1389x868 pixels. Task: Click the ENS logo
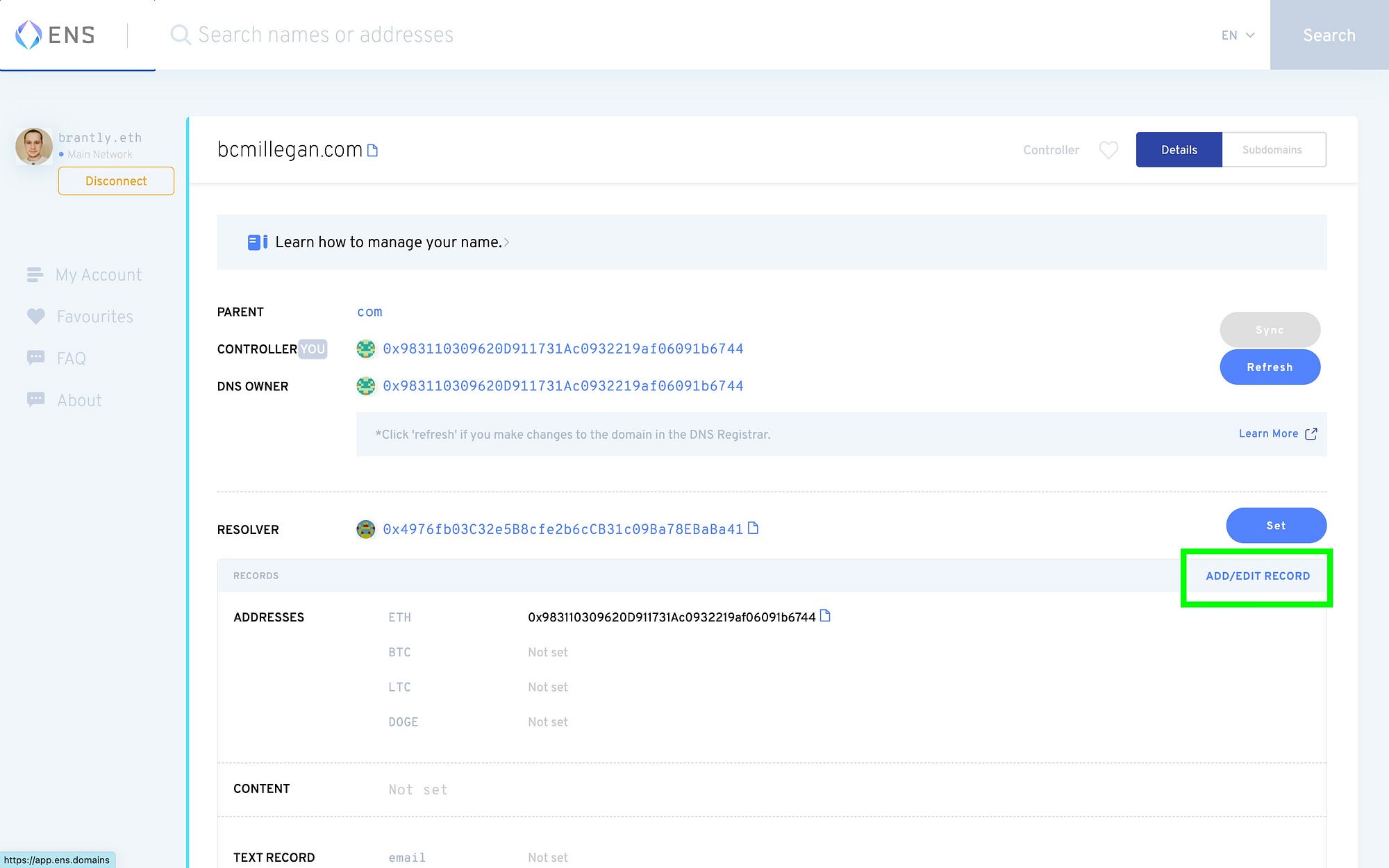[55, 35]
